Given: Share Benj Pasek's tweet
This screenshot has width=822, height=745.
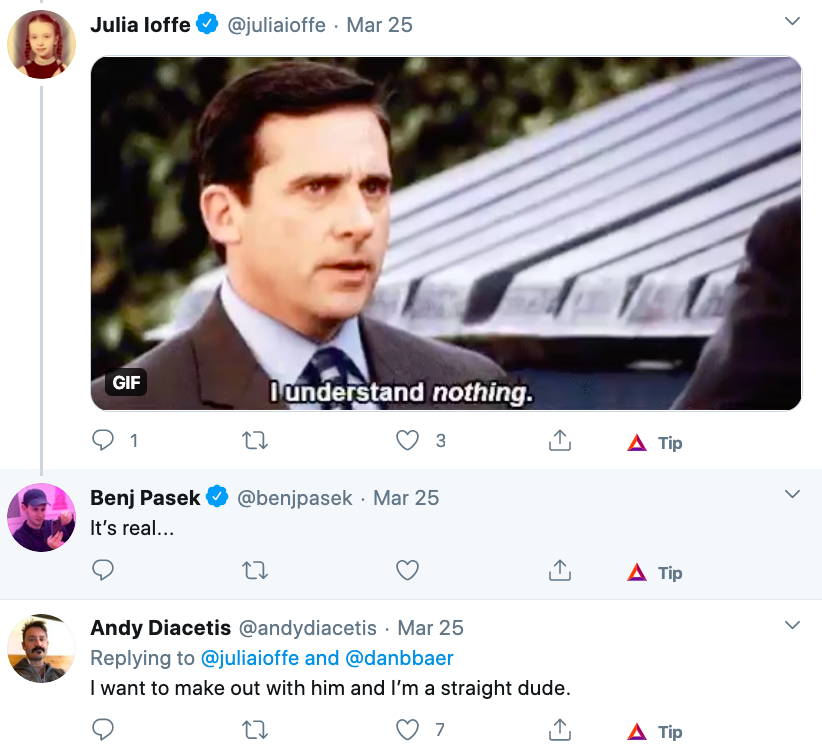Looking at the screenshot, I should (x=560, y=570).
